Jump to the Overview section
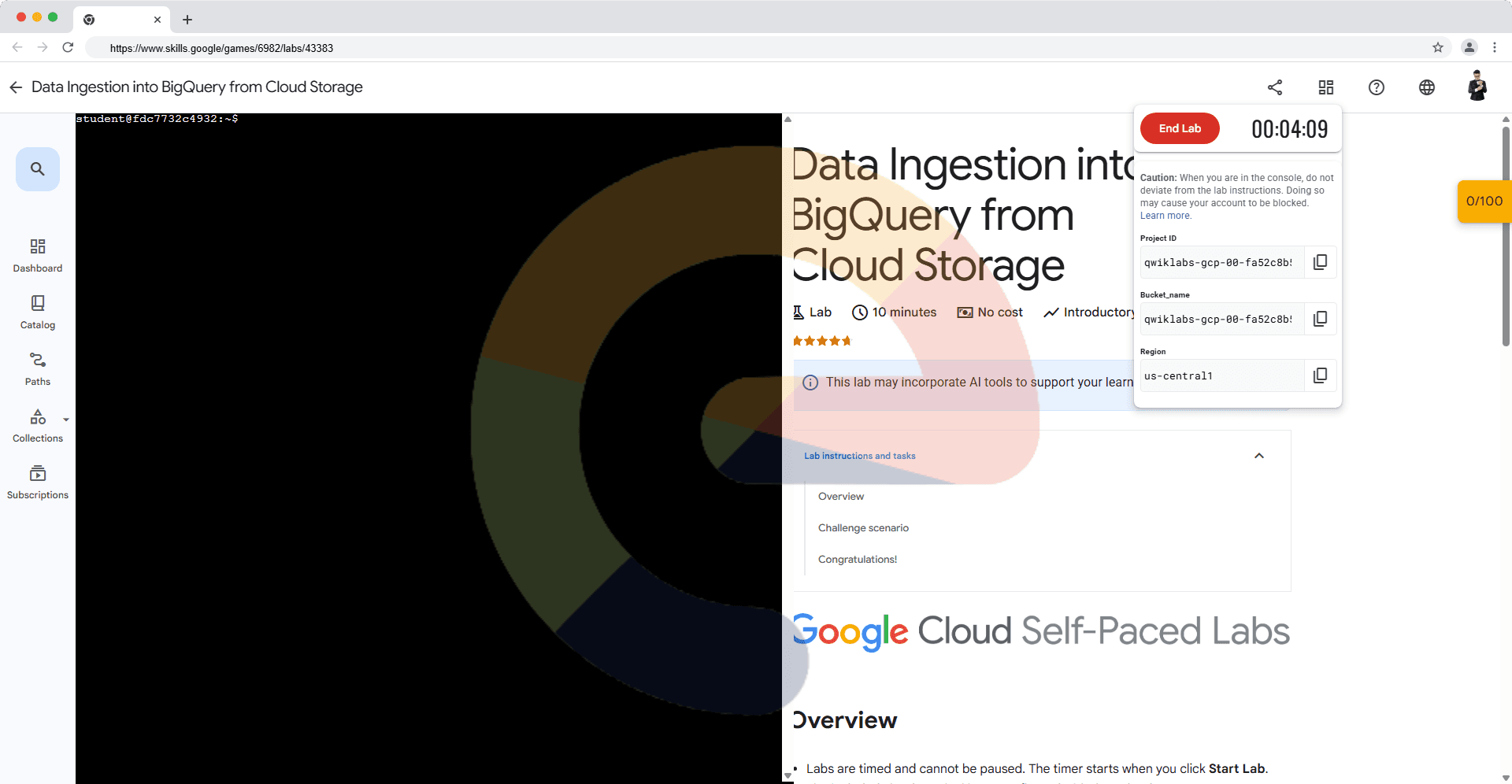1512x784 pixels. (840, 497)
